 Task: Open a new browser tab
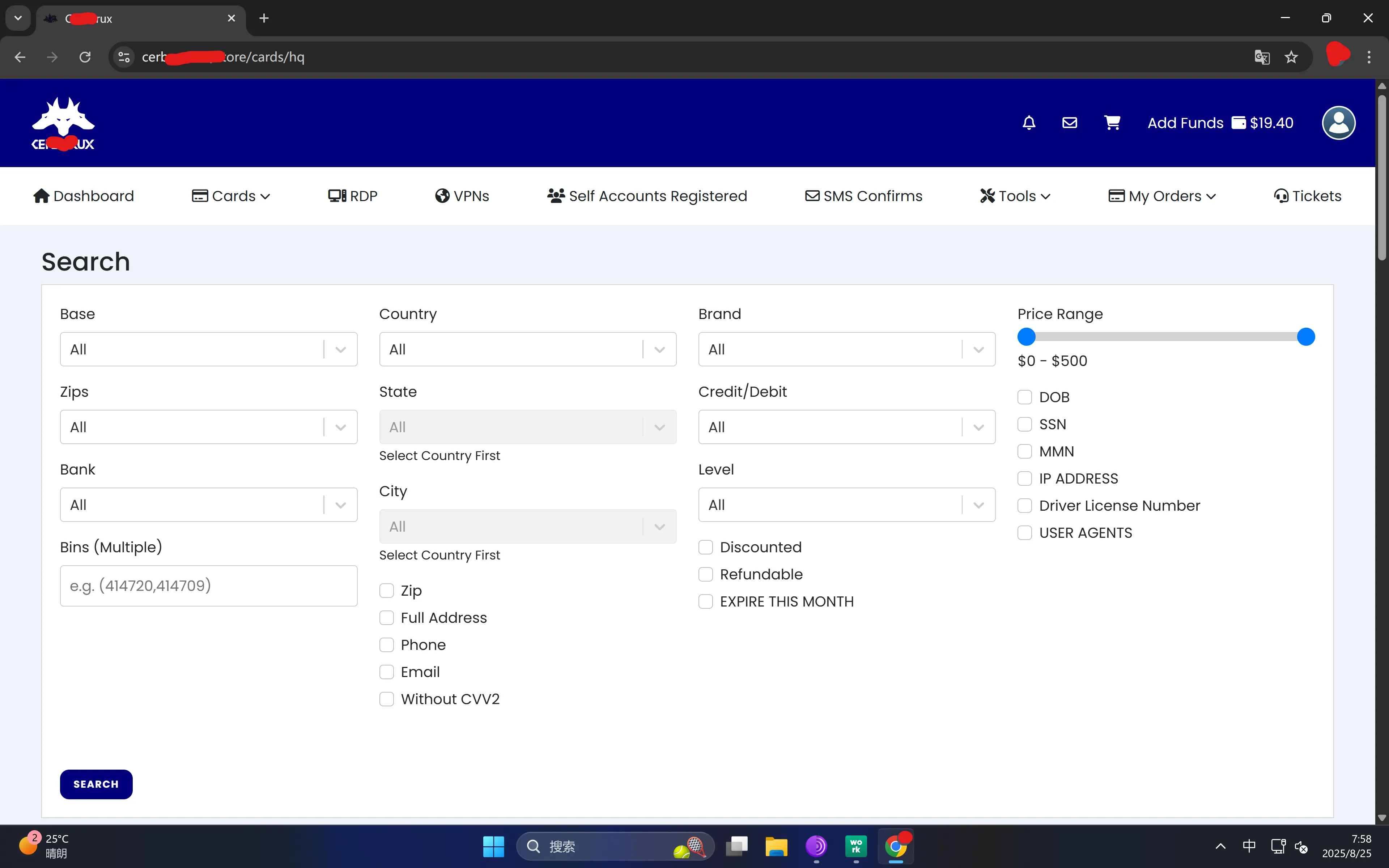[264, 18]
